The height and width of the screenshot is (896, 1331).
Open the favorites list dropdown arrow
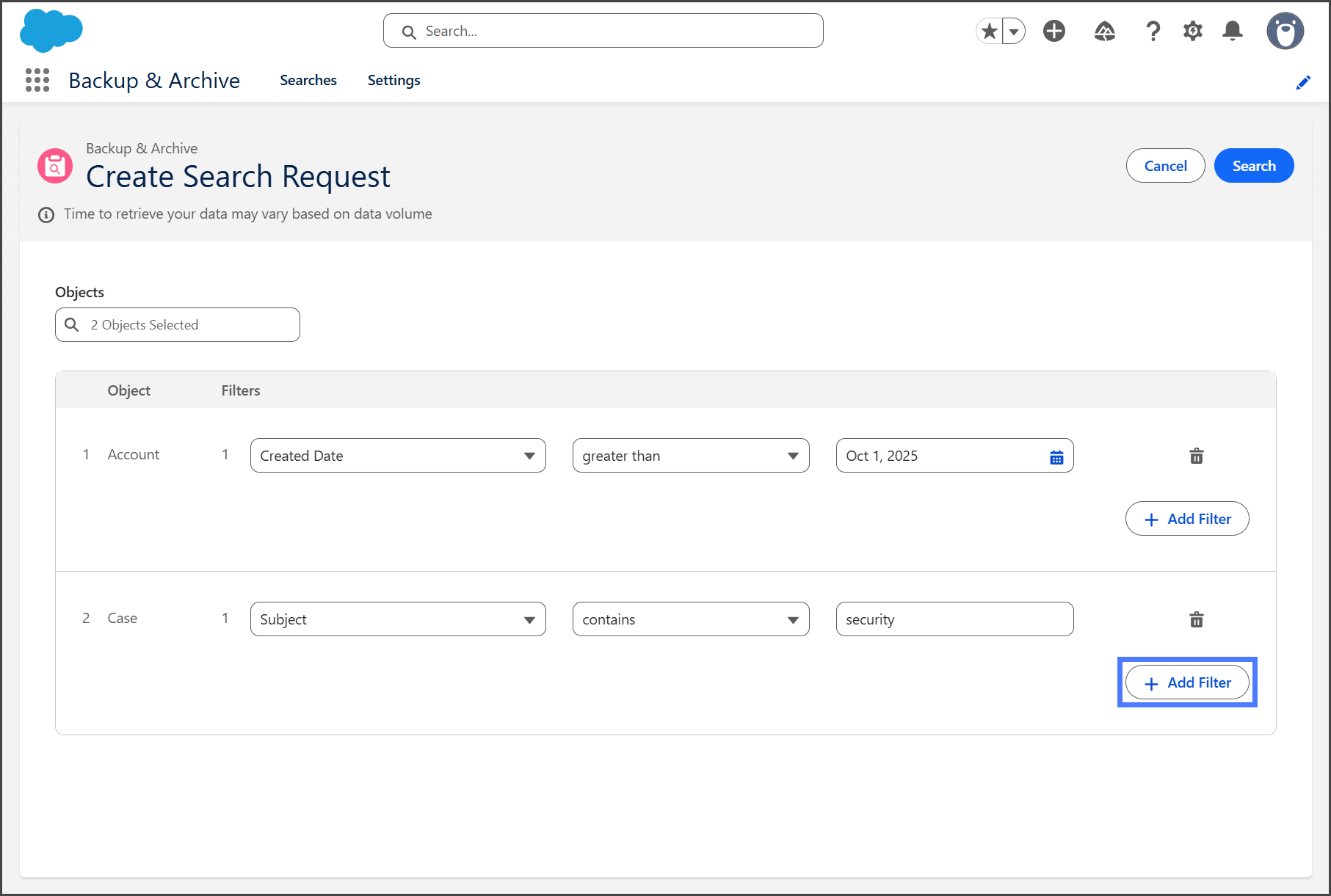pyautogui.click(x=1014, y=31)
